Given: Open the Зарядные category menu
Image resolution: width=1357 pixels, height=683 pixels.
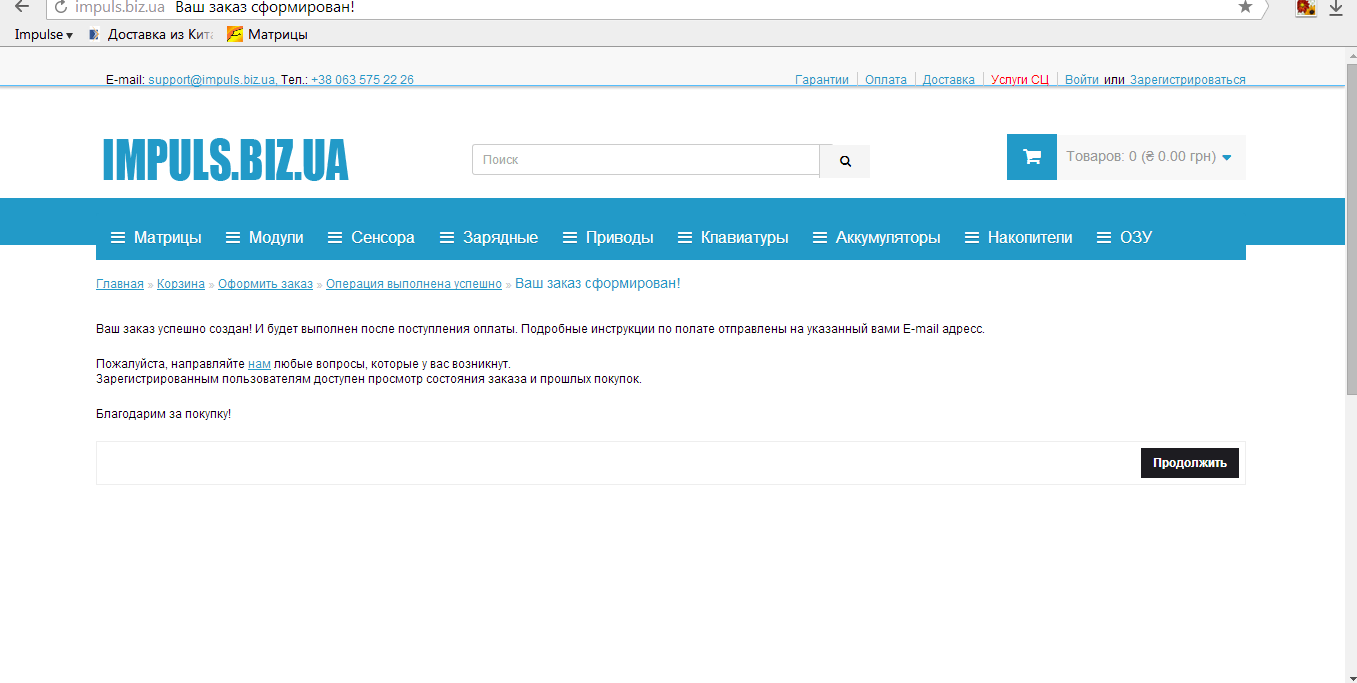Looking at the screenshot, I should pos(488,238).
